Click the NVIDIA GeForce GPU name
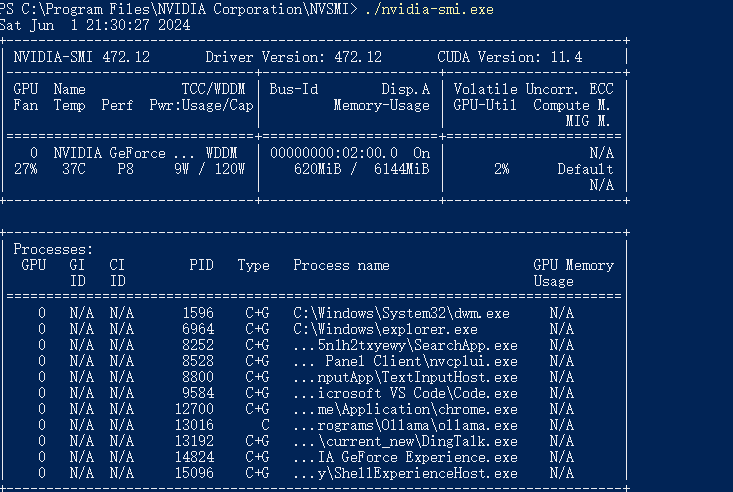Viewport: 733px width, 492px height. point(124,153)
